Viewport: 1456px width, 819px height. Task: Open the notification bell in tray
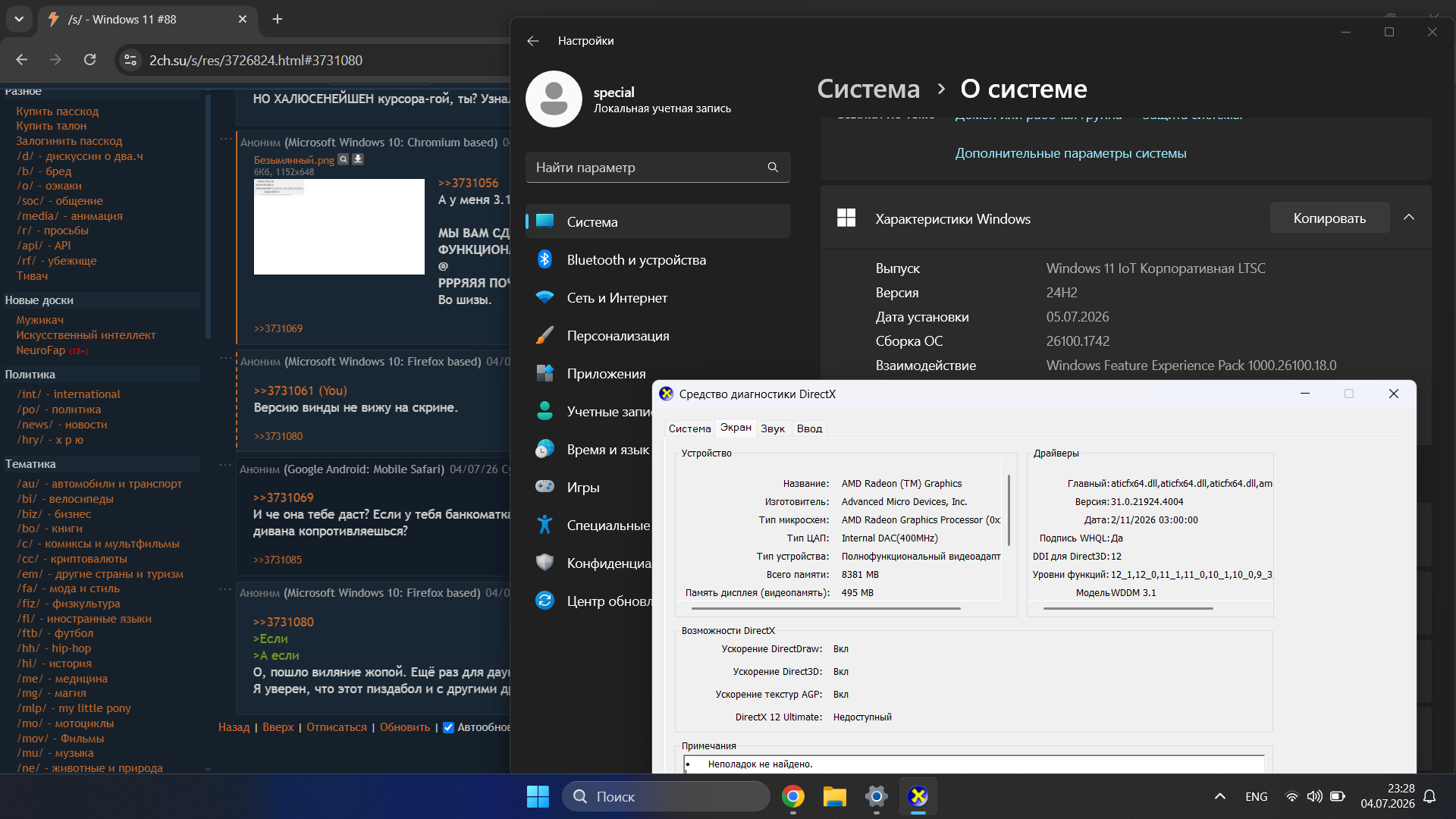click(x=1429, y=796)
